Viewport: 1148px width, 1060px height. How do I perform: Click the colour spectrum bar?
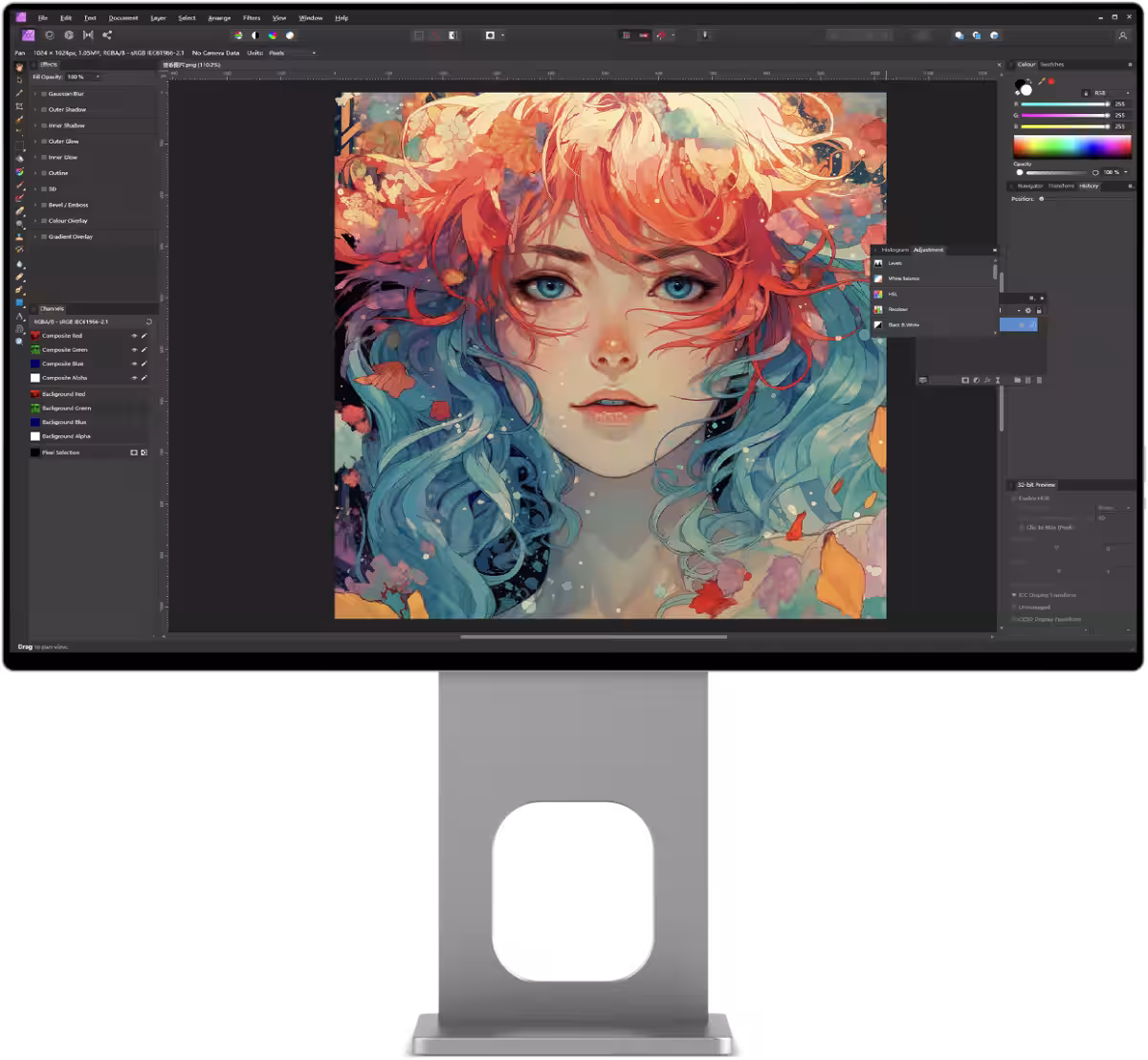tap(1072, 146)
